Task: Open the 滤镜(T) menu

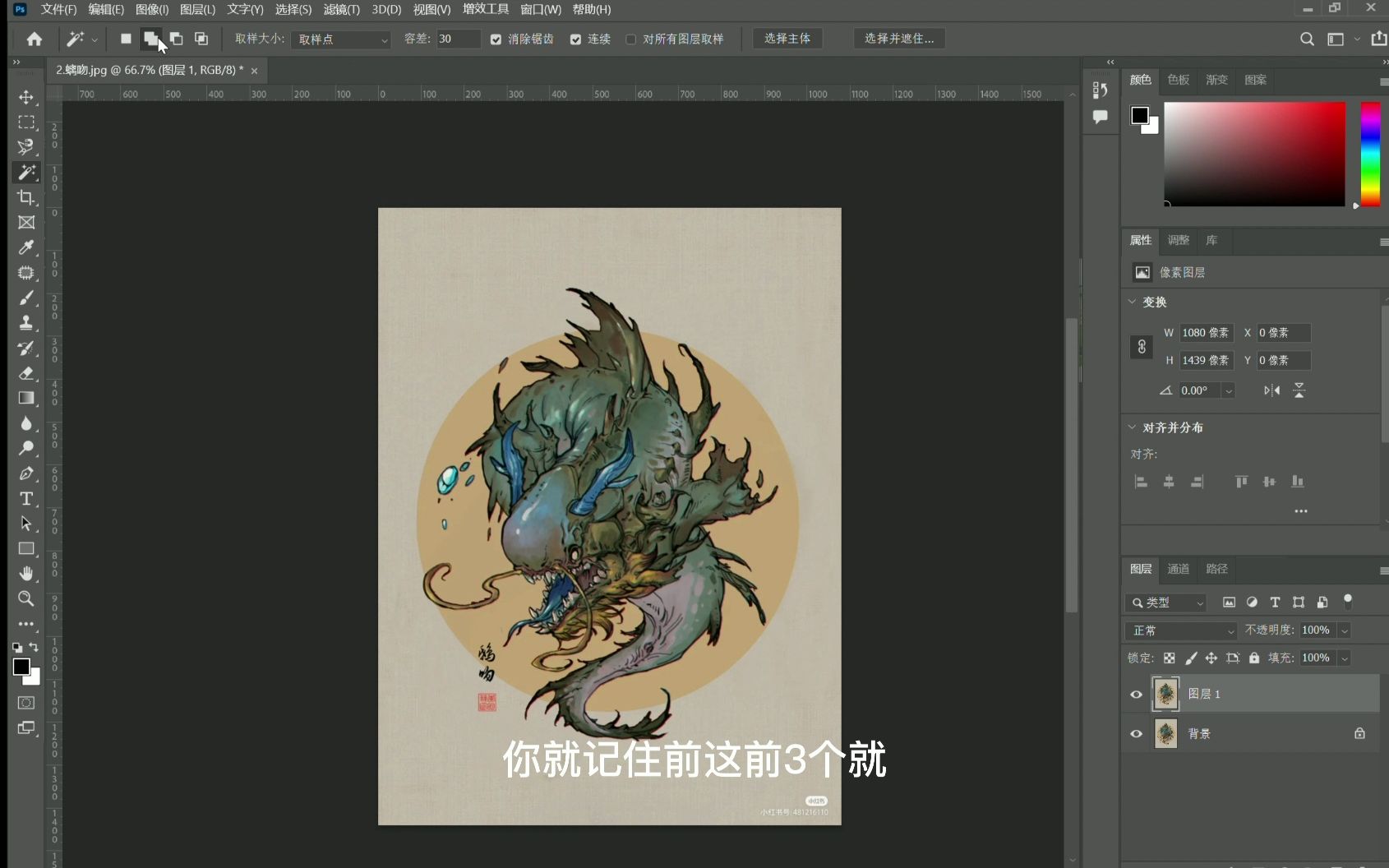Action: coord(342,9)
